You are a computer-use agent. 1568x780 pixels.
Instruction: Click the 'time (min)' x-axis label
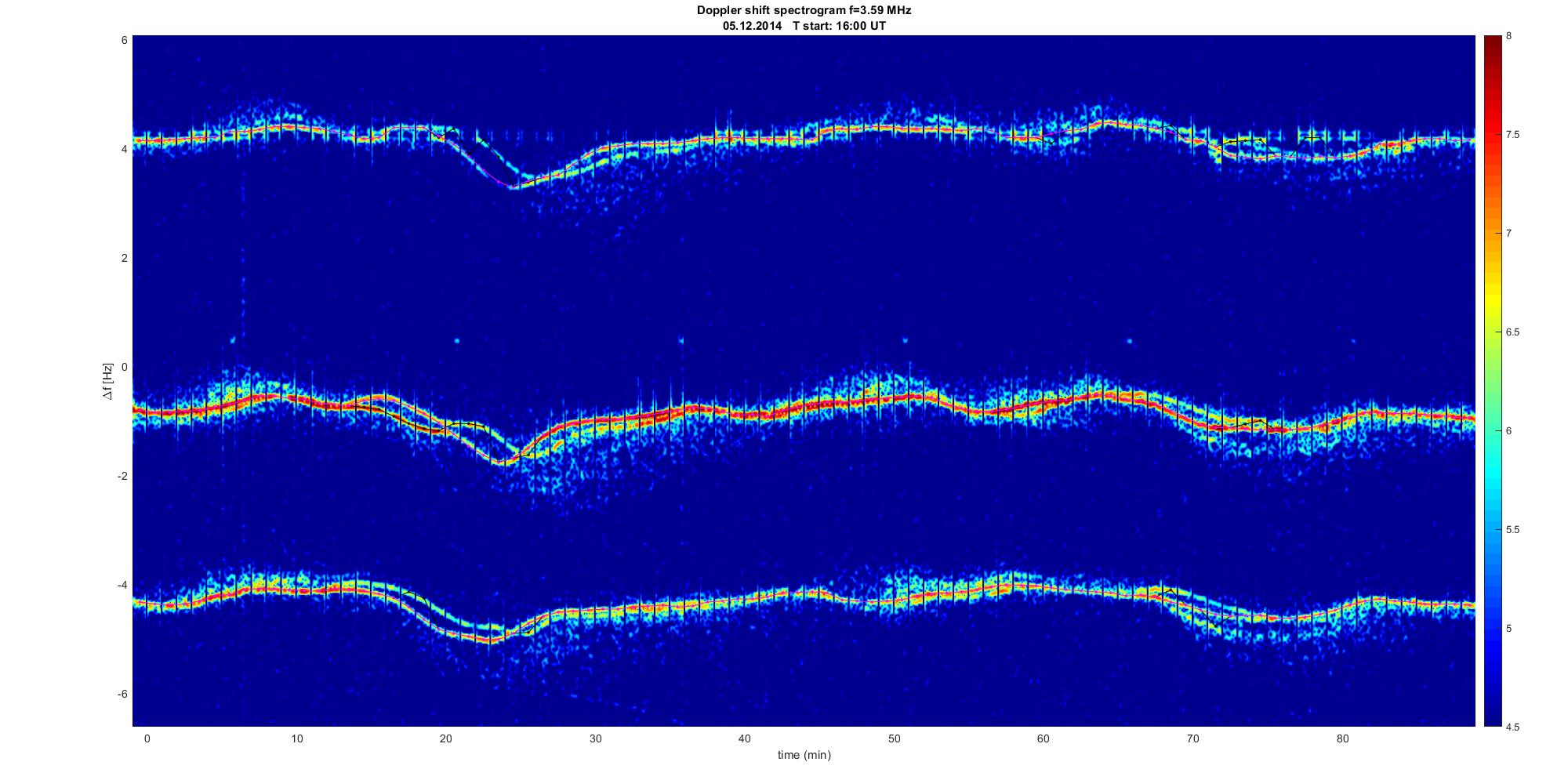click(804, 755)
